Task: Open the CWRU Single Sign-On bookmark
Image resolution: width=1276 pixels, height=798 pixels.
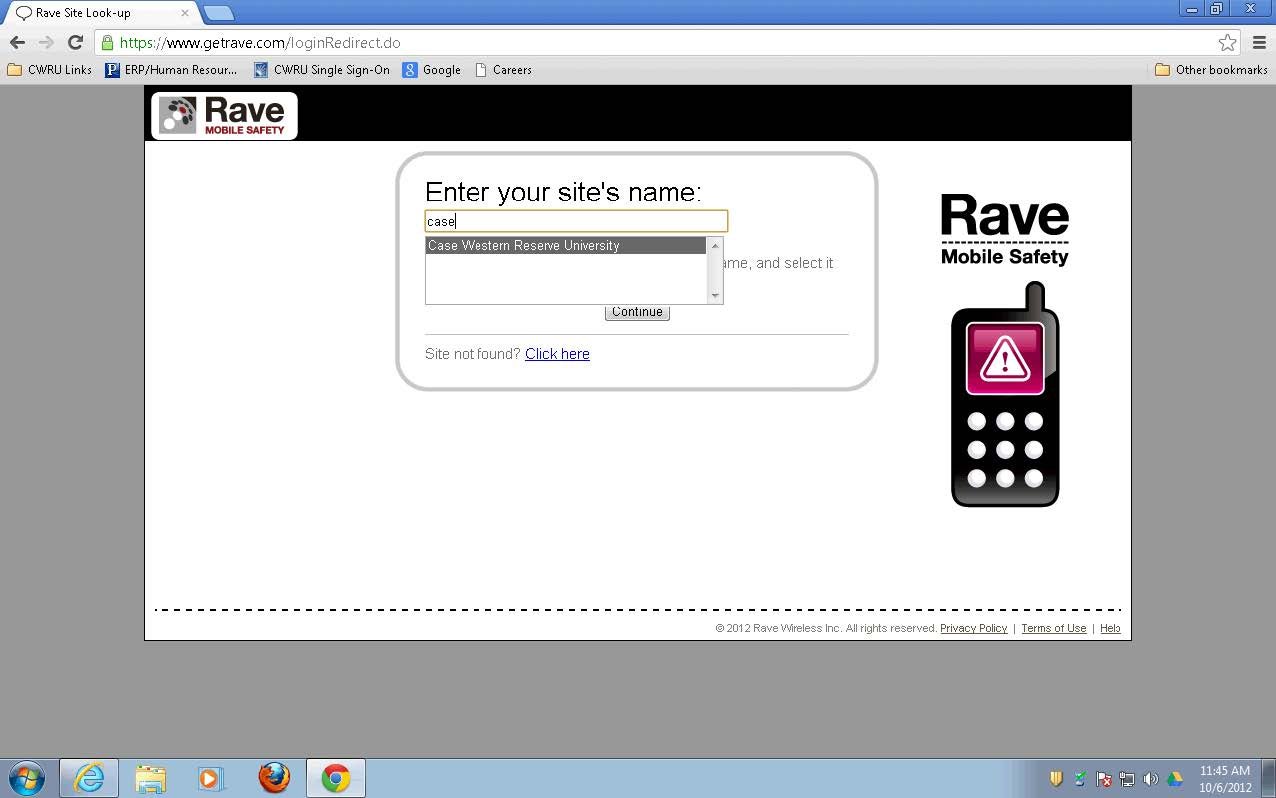Action: pos(322,70)
